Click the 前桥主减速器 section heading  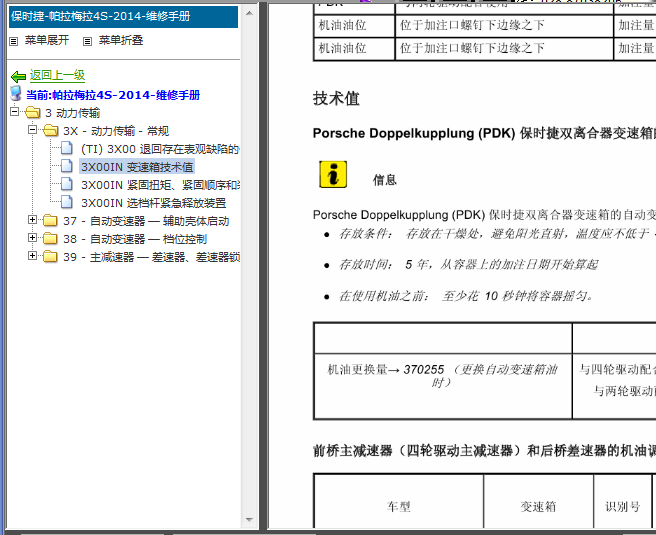484,451
